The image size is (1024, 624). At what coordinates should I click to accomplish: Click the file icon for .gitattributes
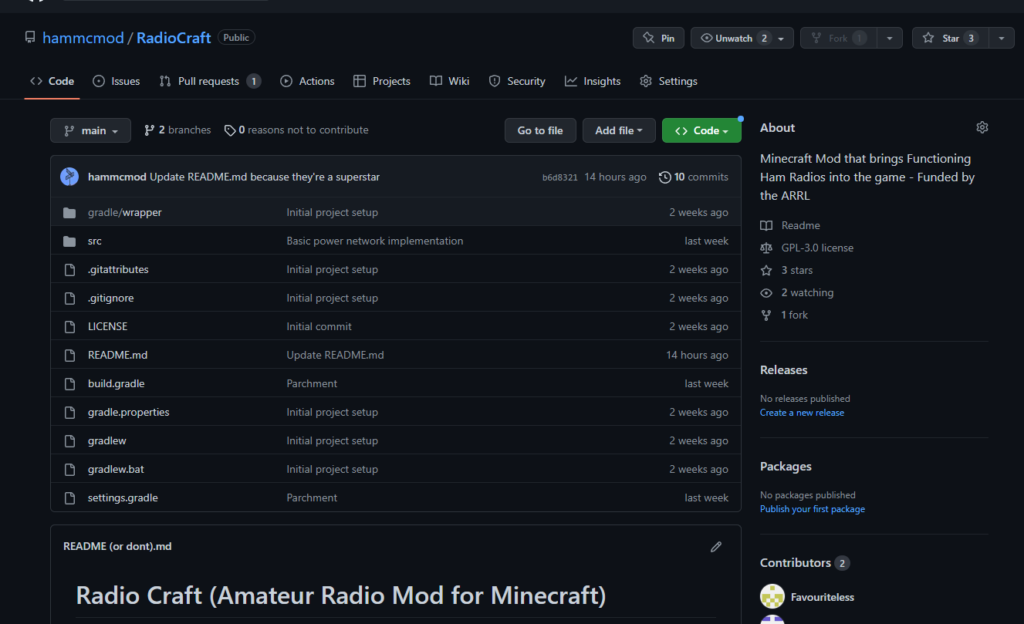coord(69,270)
